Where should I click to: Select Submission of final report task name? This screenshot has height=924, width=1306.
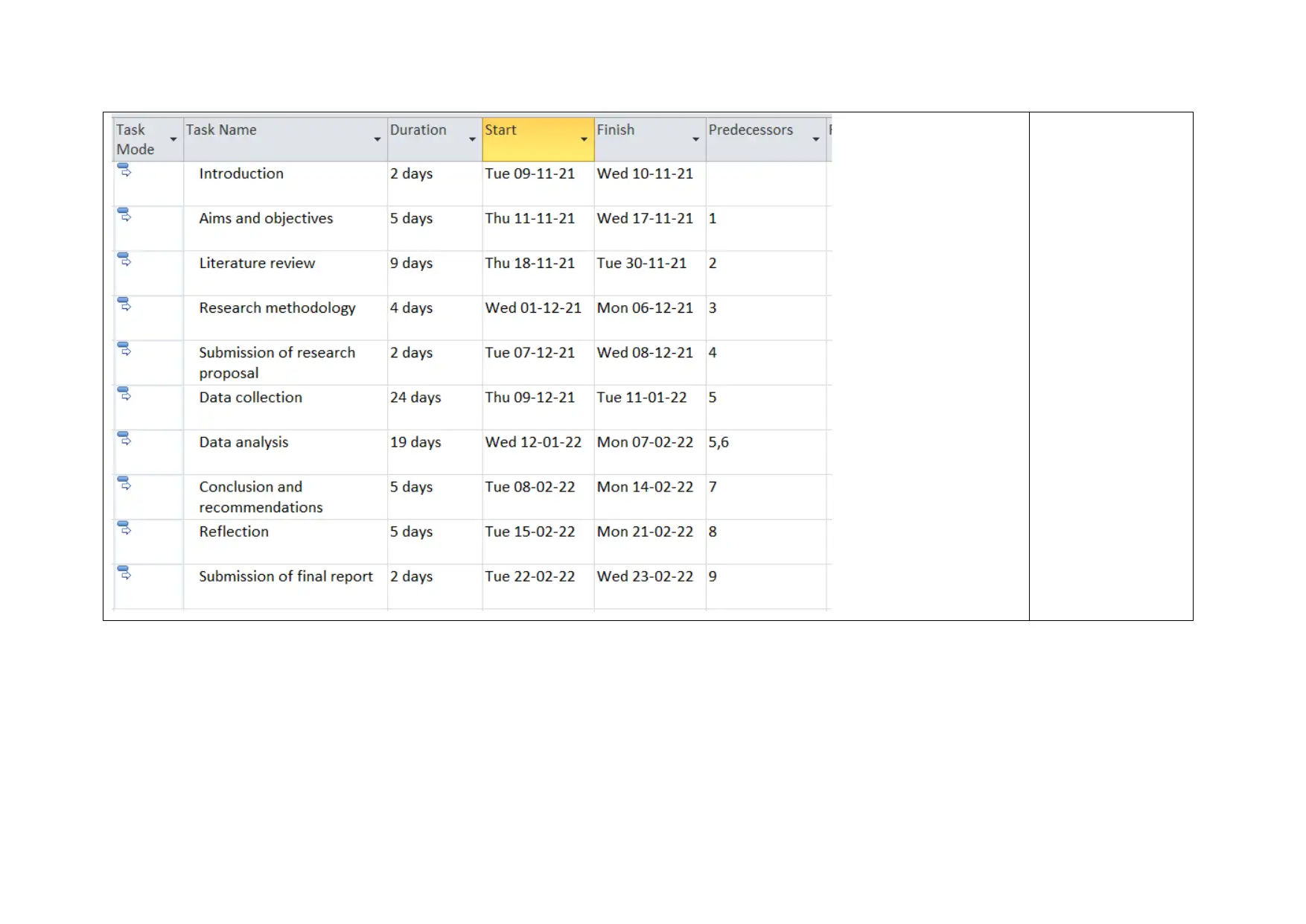285,586
